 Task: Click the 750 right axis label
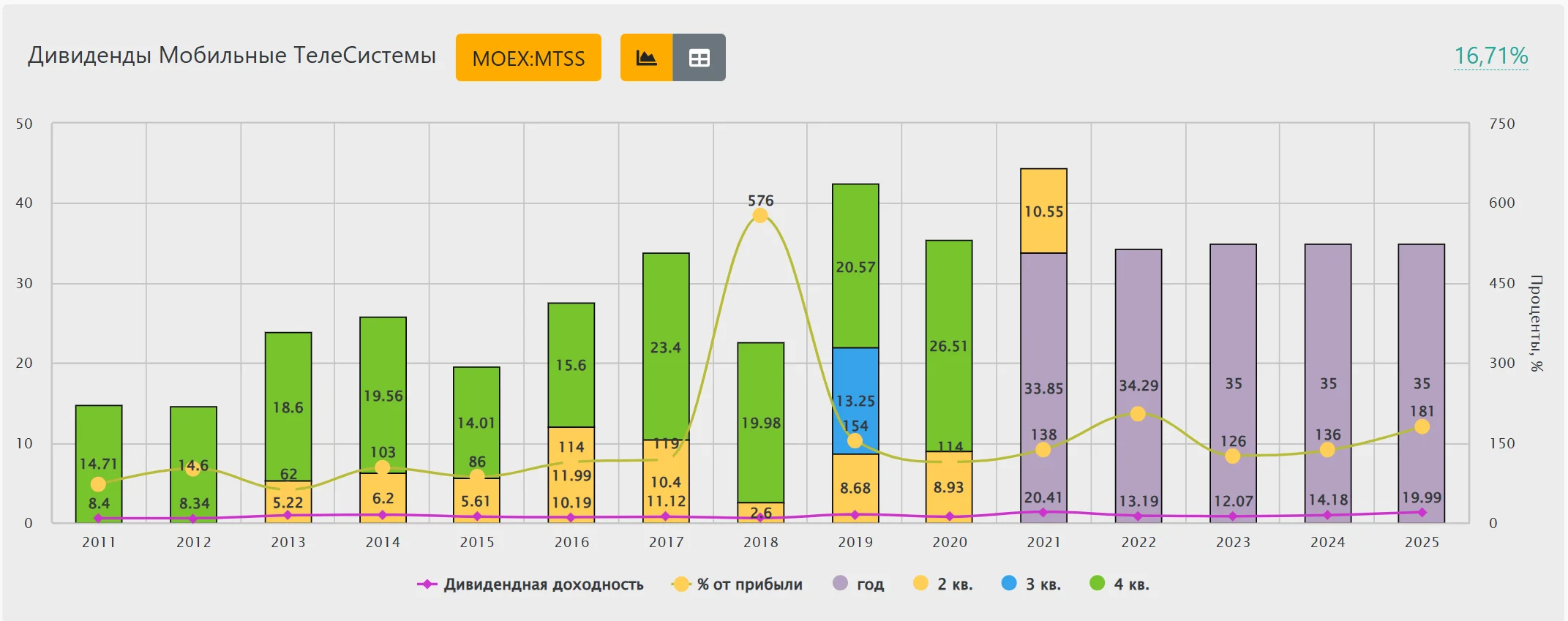[1502, 124]
